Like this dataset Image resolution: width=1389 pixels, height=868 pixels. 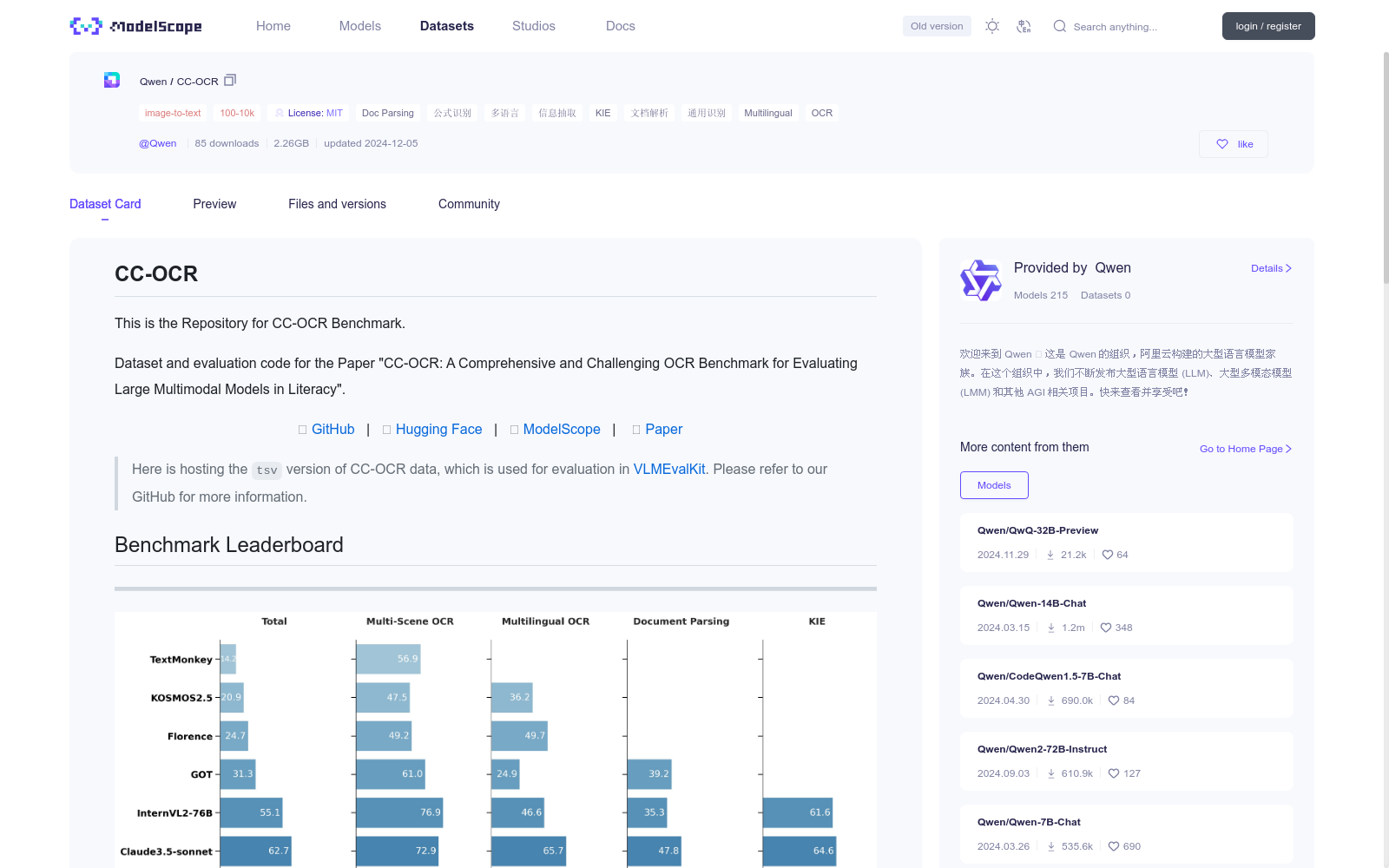pyautogui.click(x=1234, y=144)
